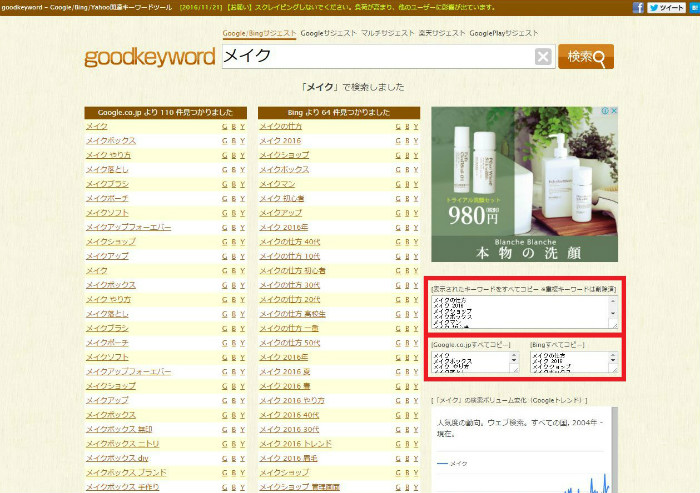Select the Google/Bingサジェスト tab
Screen dimensions: 700x493
tap(259, 33)
